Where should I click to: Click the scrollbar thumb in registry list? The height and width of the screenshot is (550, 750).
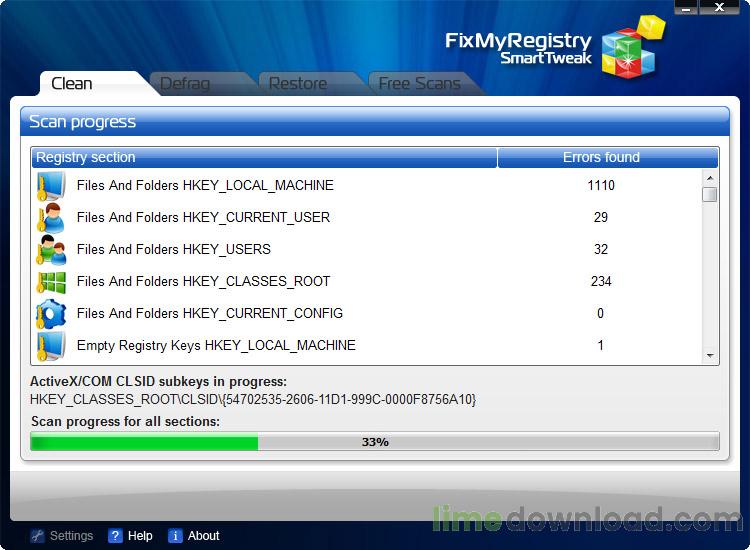pyautogui.click(x=710, y=194)
